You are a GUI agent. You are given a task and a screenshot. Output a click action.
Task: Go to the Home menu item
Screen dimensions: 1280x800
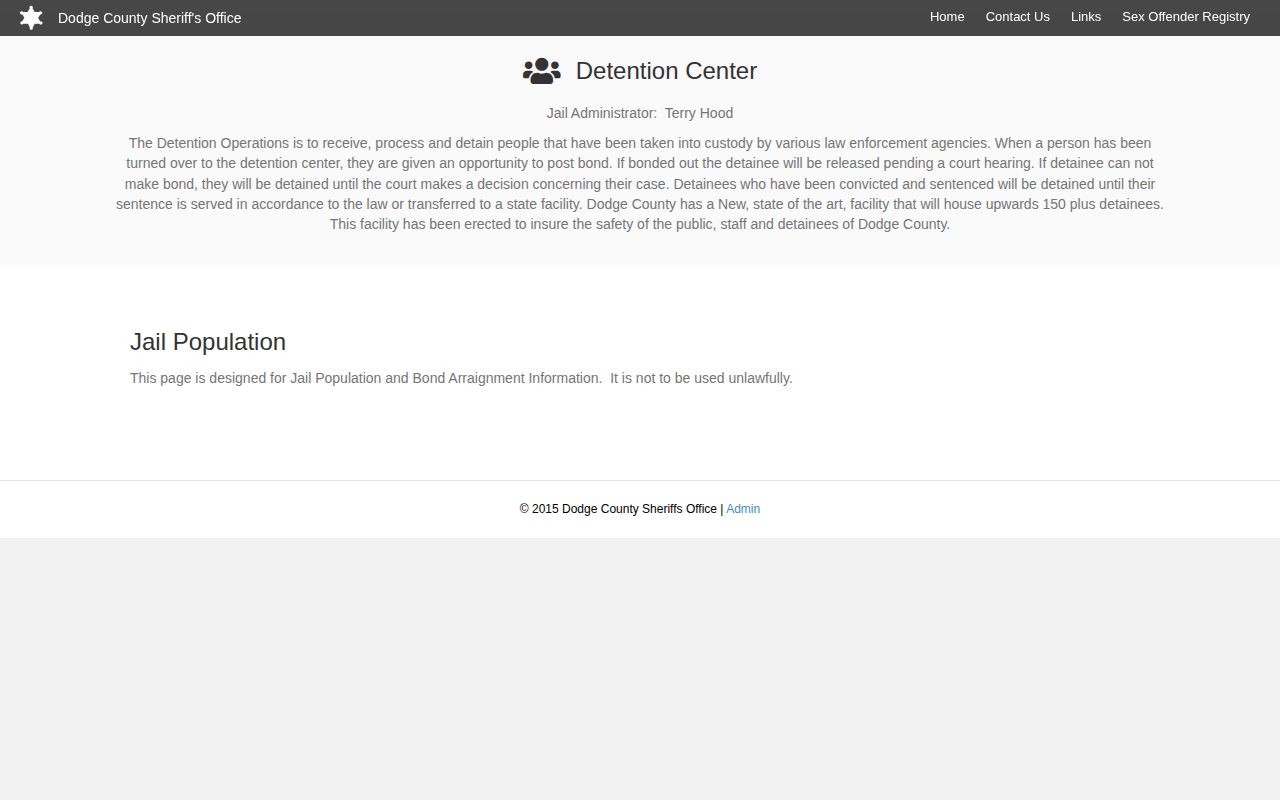[947, 17]
